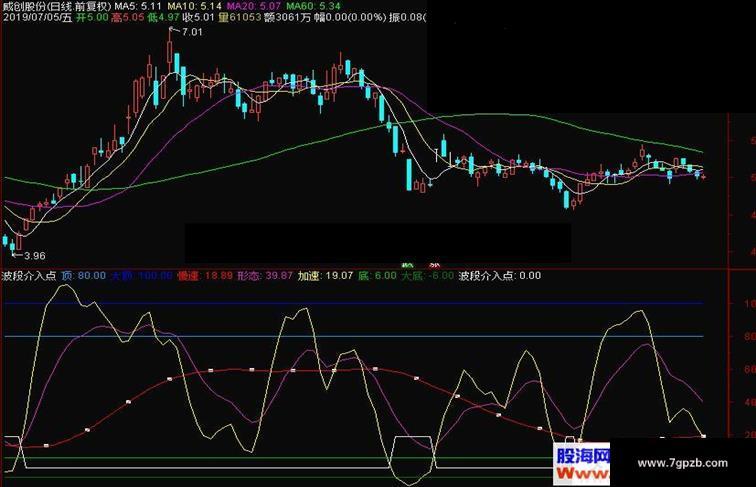Screen dimensions: 756x487
Task: Click the turnover value 额3061万
Action: 287,18
